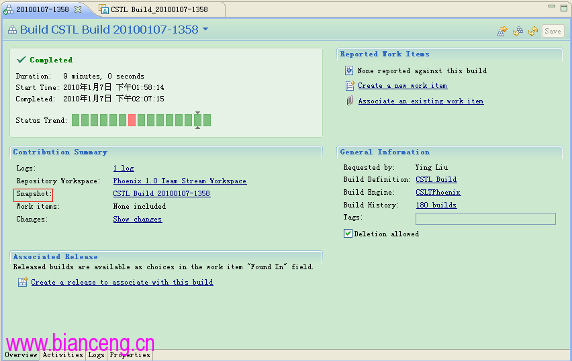The width and height of the screenshot is (572, 361).
Task: Click the '9 minutes, 0 seconds' duration value
Action: (104, 76)
